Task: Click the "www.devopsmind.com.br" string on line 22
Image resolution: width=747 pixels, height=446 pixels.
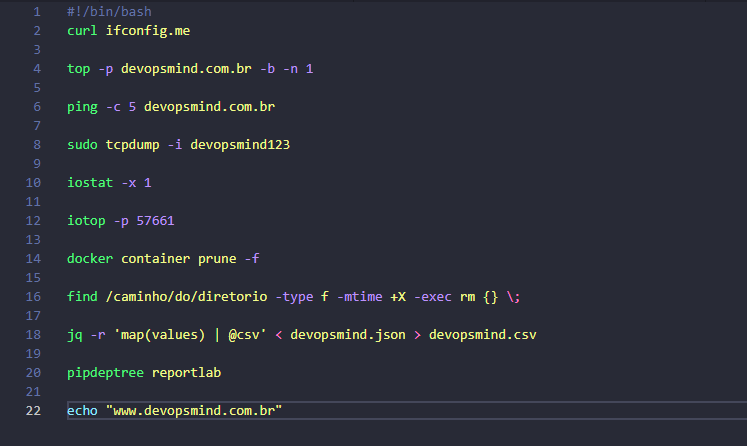Action: point(194,411)
